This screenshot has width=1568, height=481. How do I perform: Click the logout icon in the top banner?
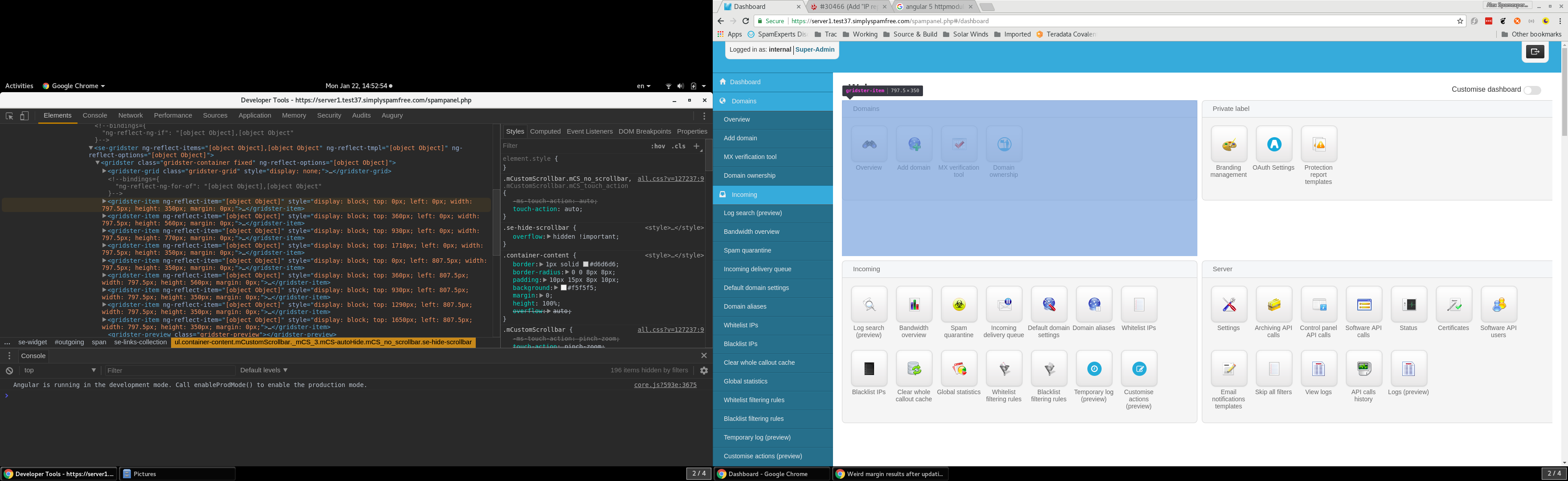[x=1535, y=52]
